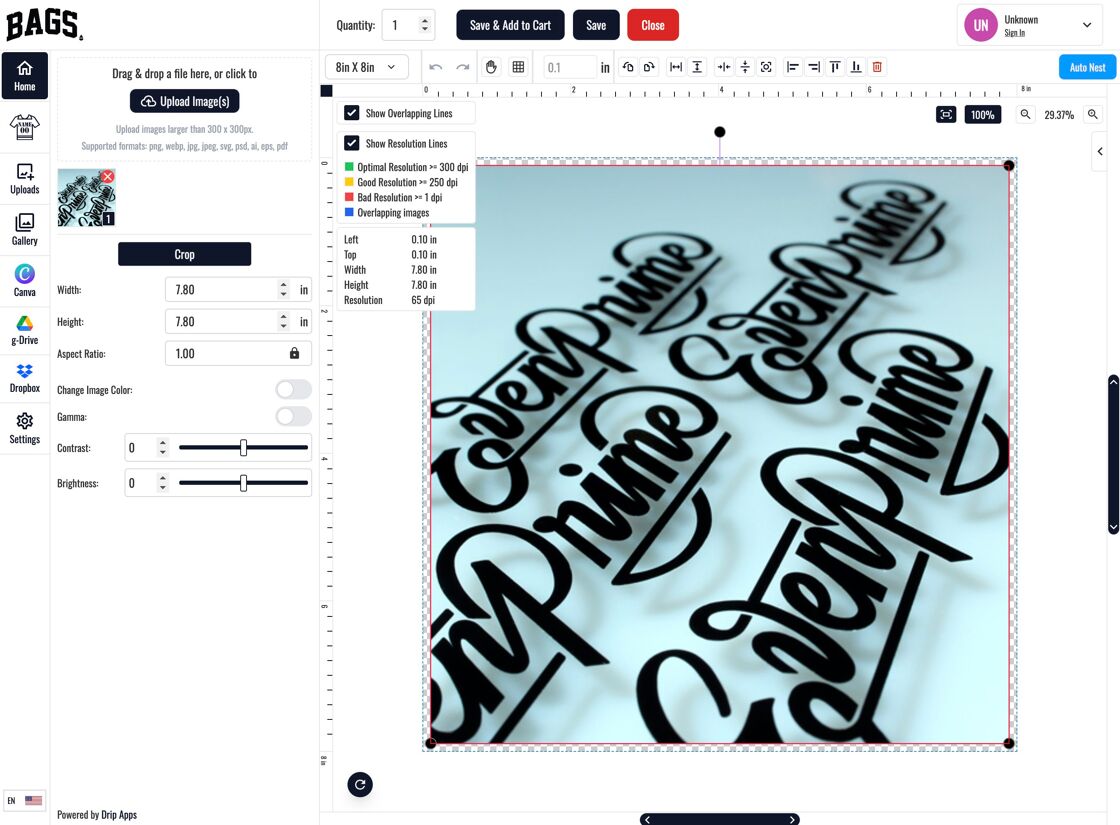This screenshot has height=825, width=1120.
Task: Enable the Gamma toggle
Action: click(x=294, y=416)
